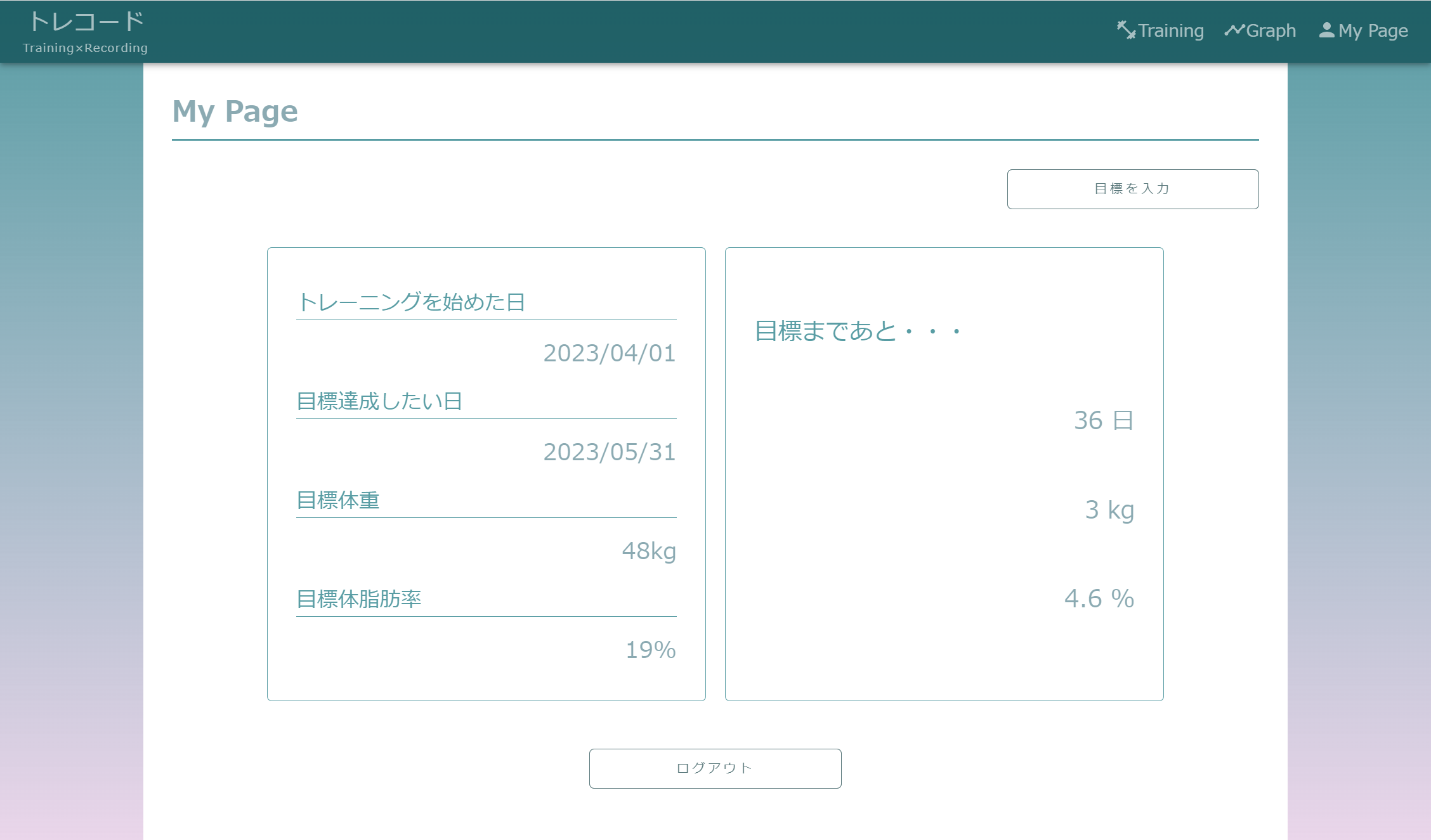Select the 目標体重 field label
The width and height of the screenshot is (1431, 840).
coord(338,500)
